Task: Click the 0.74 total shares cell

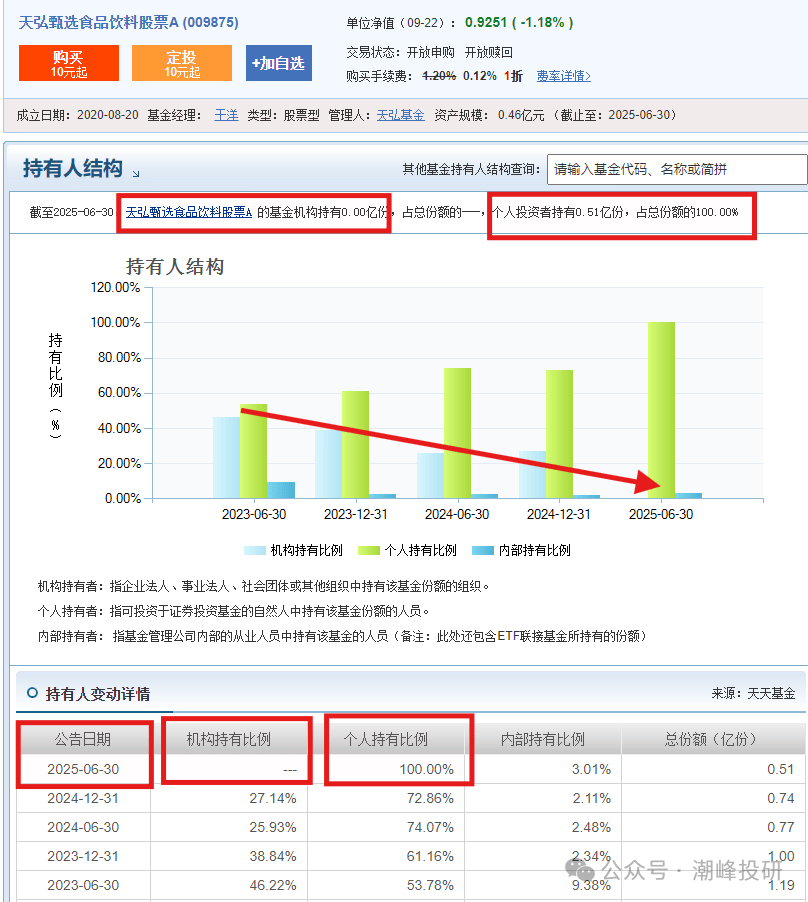Action: tap(713, 798)
